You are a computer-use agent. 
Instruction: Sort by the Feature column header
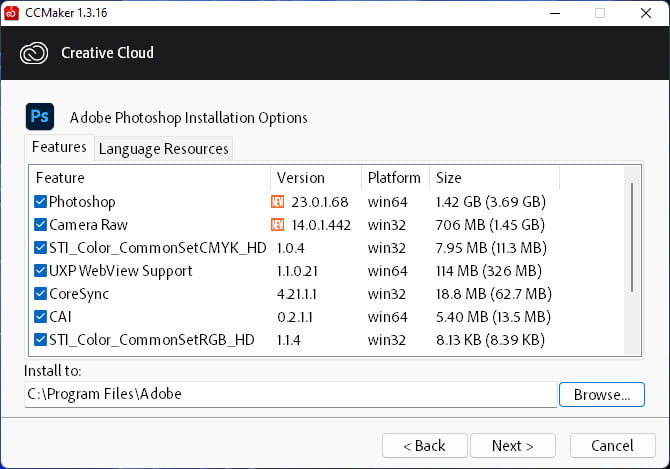tap(150, 178)
